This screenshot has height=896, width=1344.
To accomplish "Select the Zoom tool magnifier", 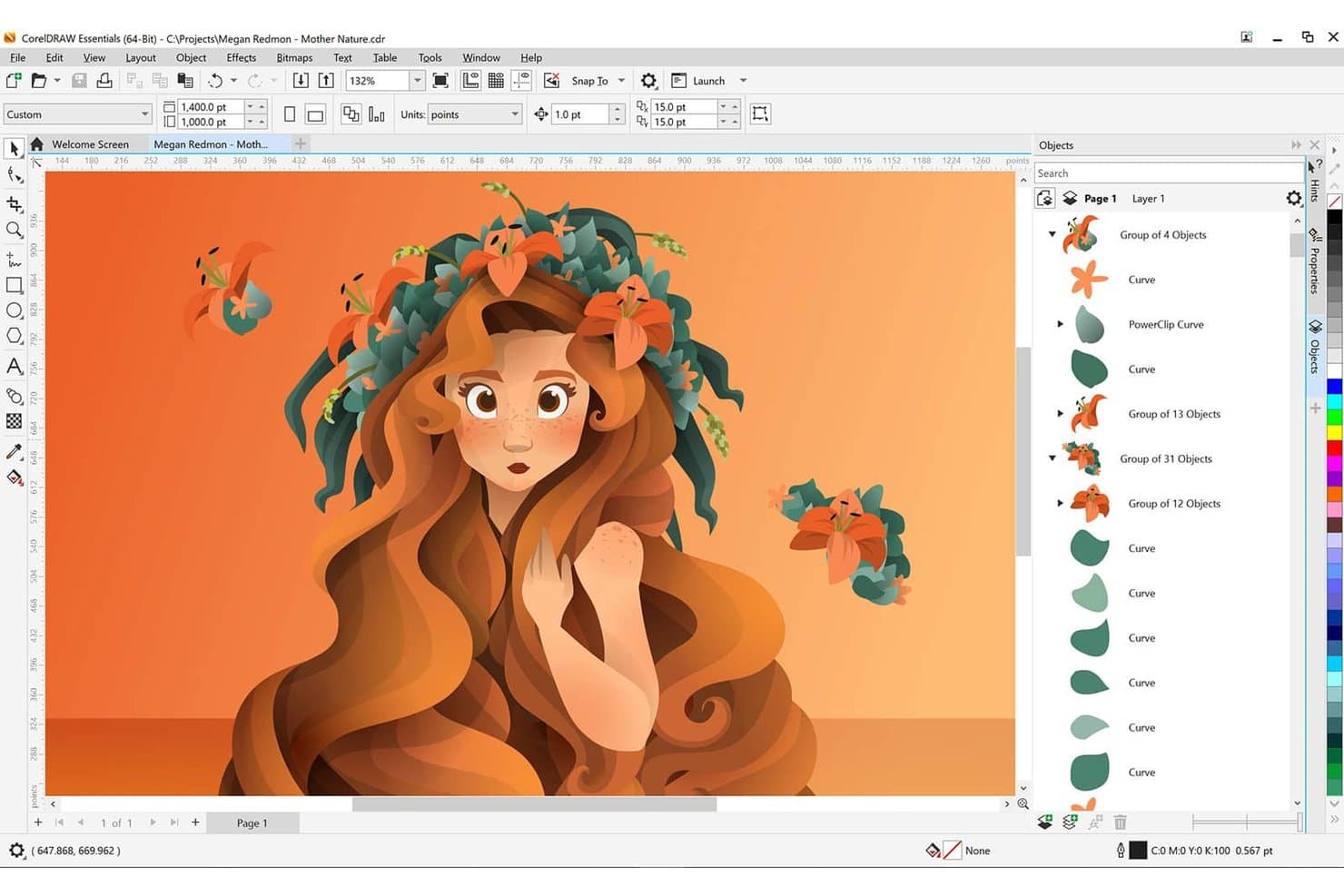I will (14, 231).
